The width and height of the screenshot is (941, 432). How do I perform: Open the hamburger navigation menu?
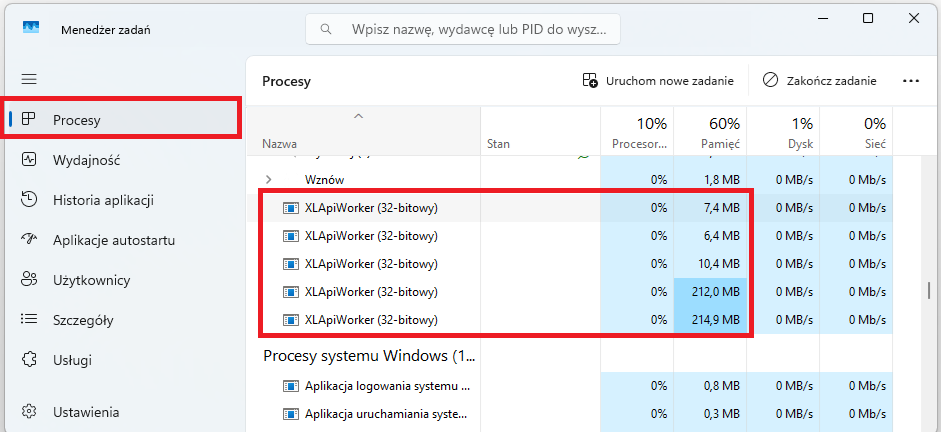coord(29,79)
